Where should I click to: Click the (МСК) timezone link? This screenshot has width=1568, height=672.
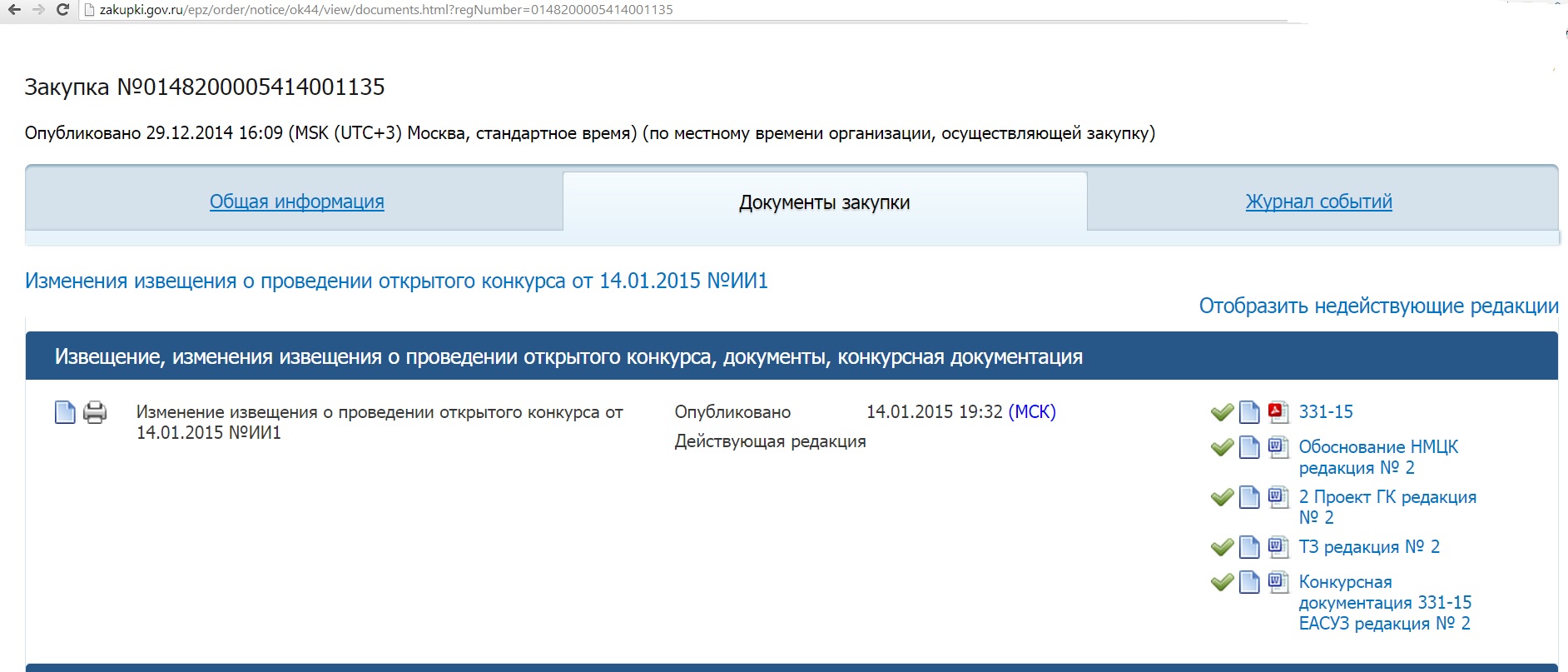[x=1031, y=411]
